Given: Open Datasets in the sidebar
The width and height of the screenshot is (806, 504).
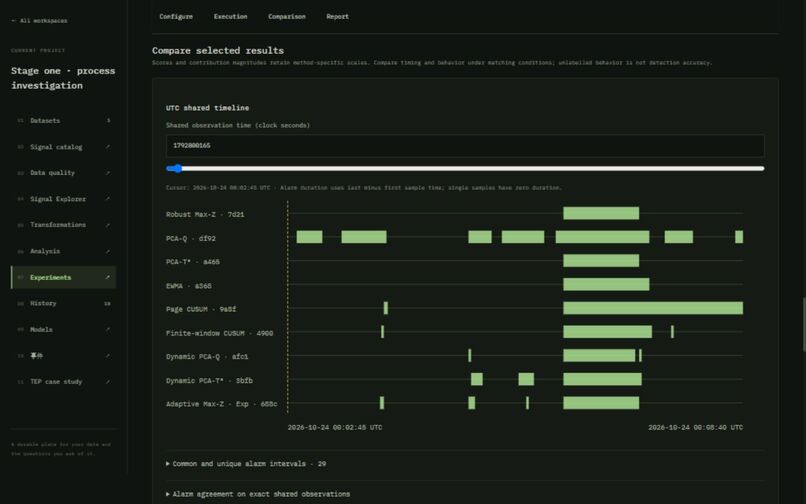Looking at the screenshot, I should pos(64,120).
